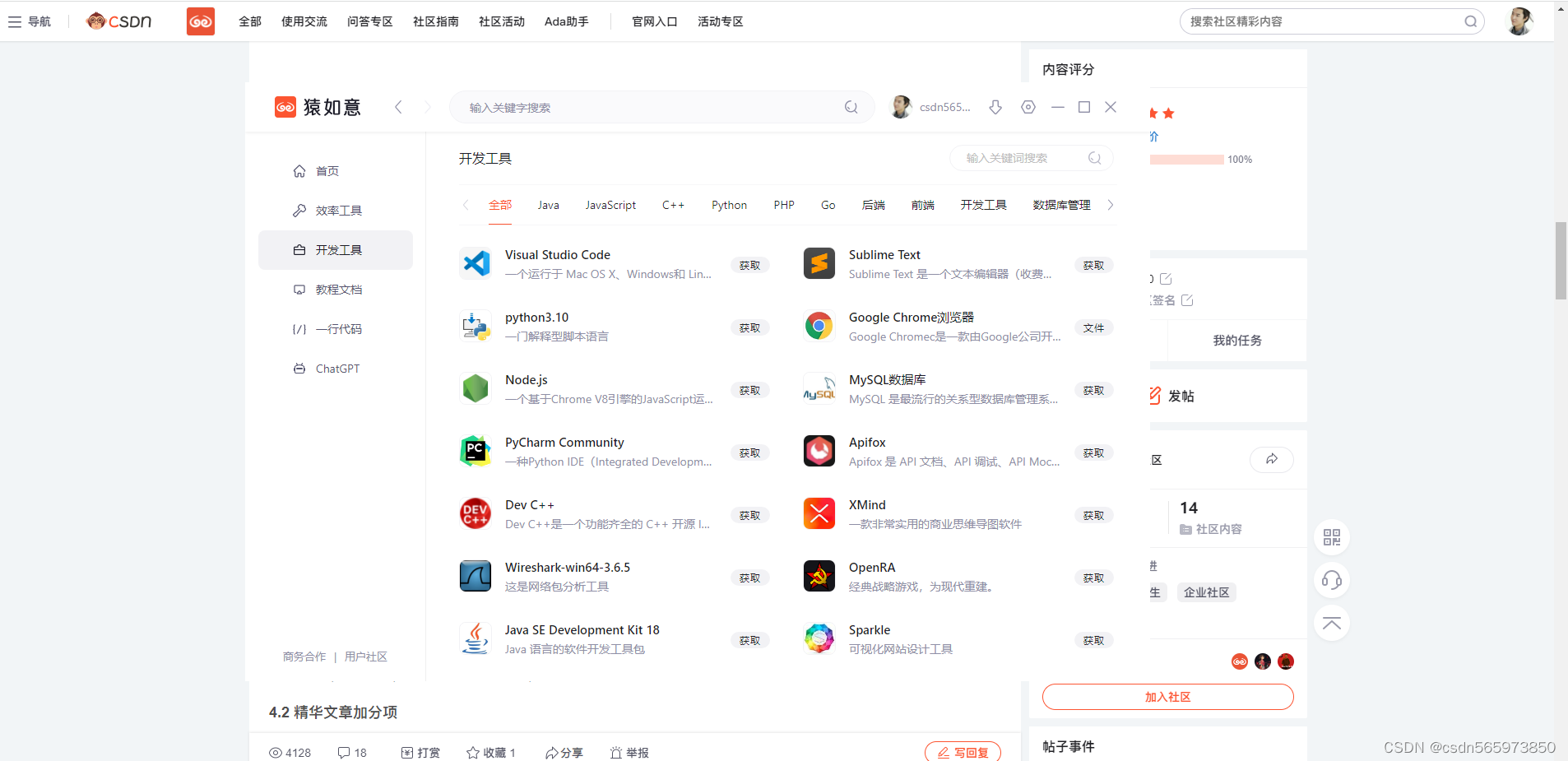Click the 写回复 button
The height and width of the screenshot is (761, 1568).
(x=963, y=752)
